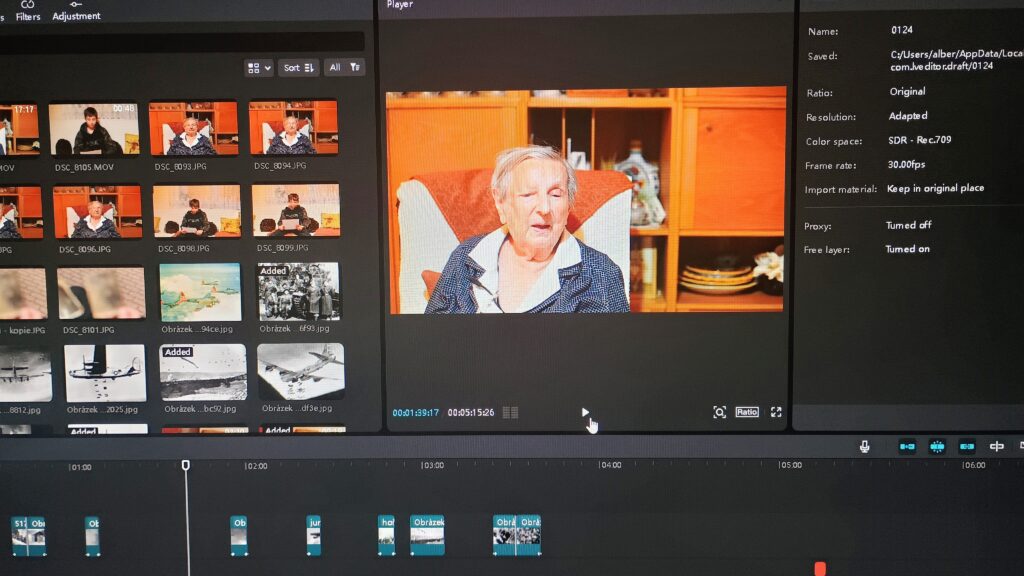Select the Obrázek ...2025.jpg bomber thumbnail
Screen dimensions: 1024x576
104,373
